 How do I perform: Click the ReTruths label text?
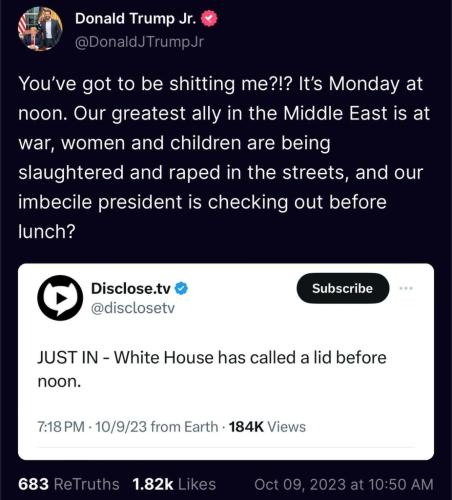pos(87,484)
